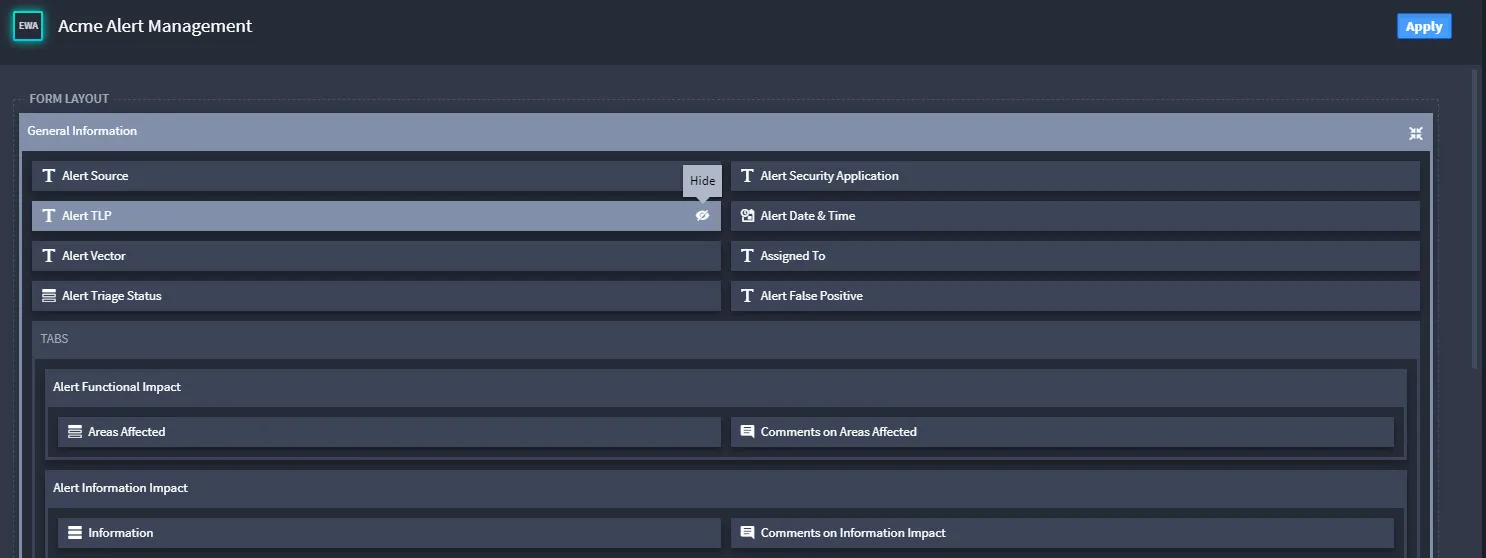
Task: Click the Acme Alert Management title
Action: pos(155,27)
